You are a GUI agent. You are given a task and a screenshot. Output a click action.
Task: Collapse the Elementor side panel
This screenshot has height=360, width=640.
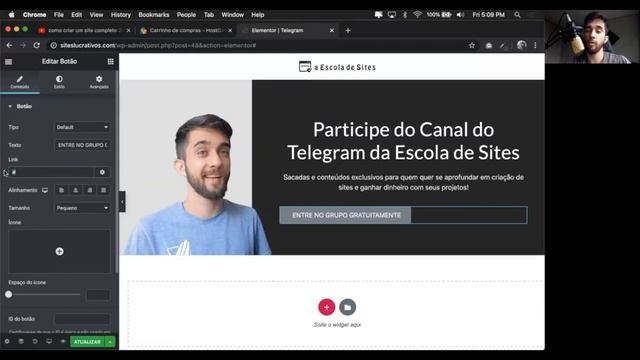(122, 202)
